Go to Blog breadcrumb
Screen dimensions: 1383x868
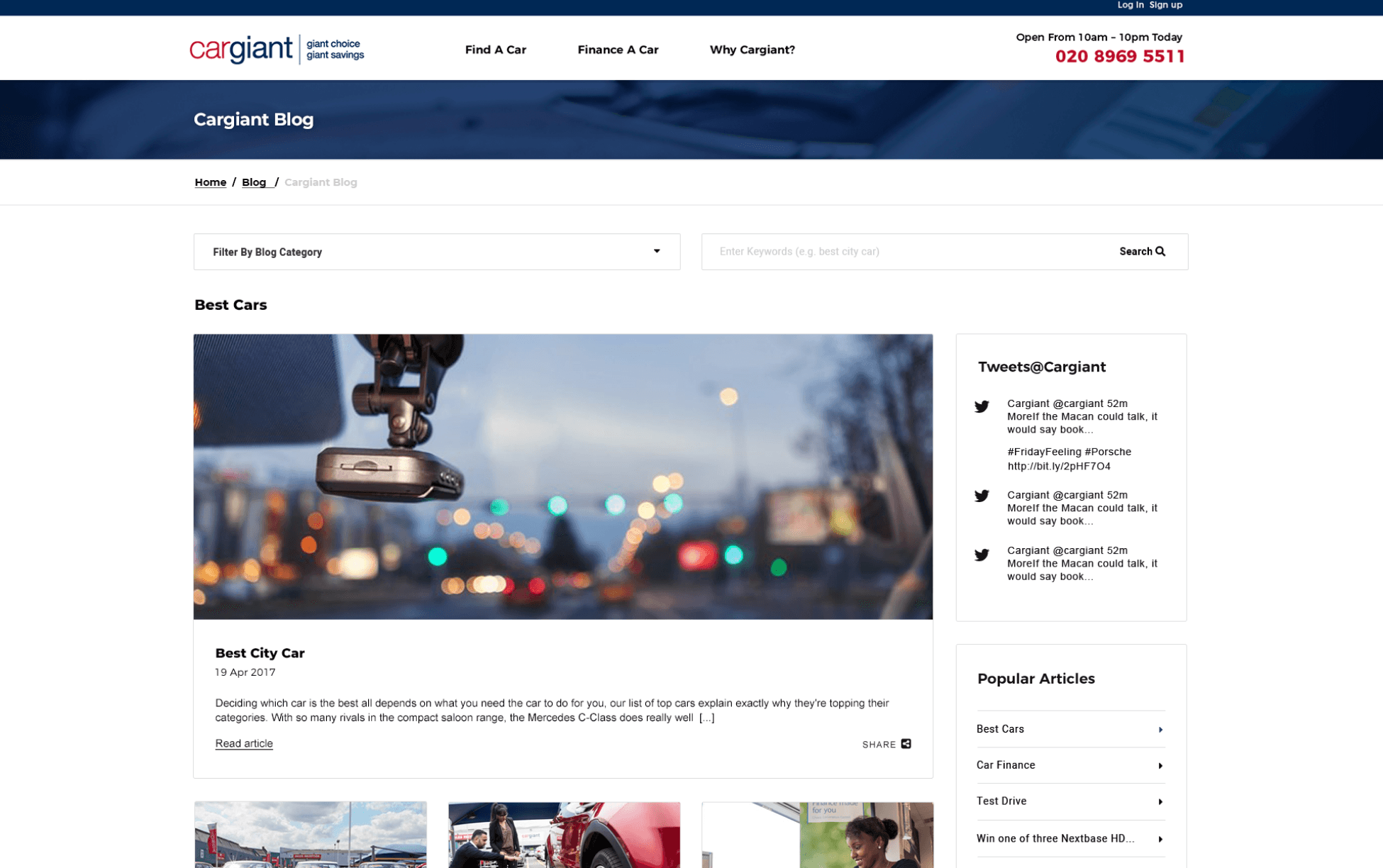(x=254, y=182)
